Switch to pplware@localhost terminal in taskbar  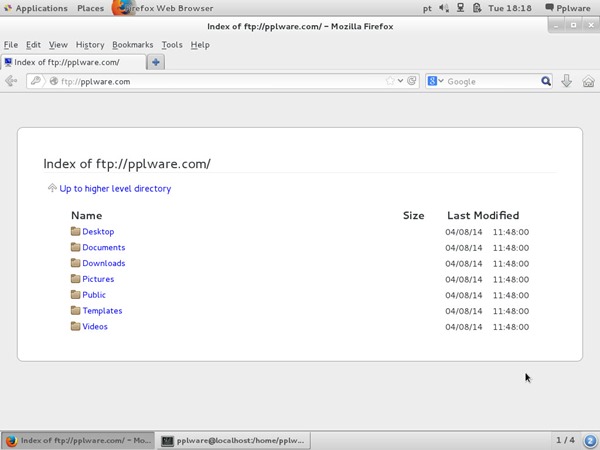point(233,440)
